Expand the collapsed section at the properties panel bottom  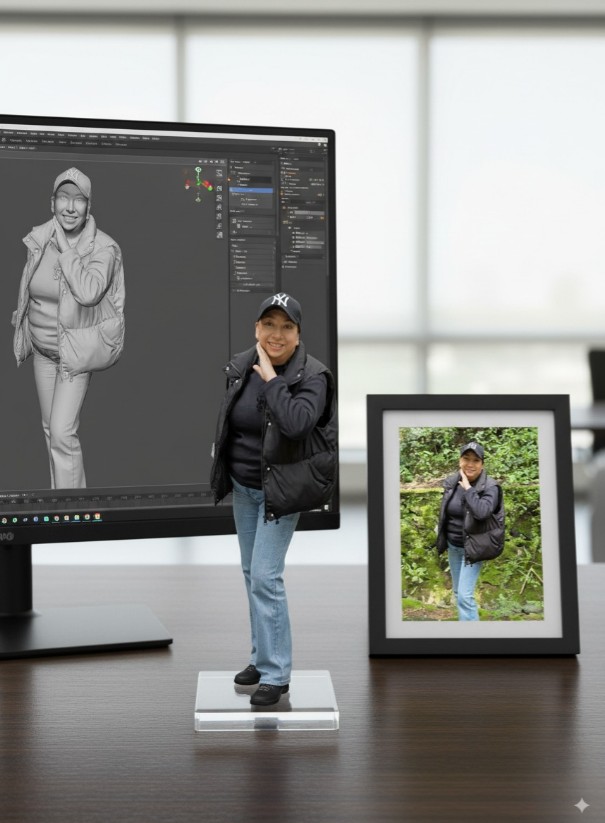click(x=284, y=267)
